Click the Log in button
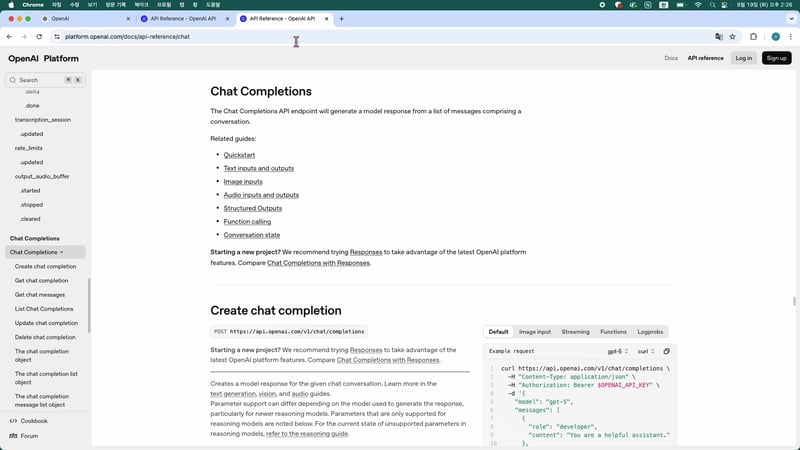This screenshot has height=450, width=800. (743, 58)
